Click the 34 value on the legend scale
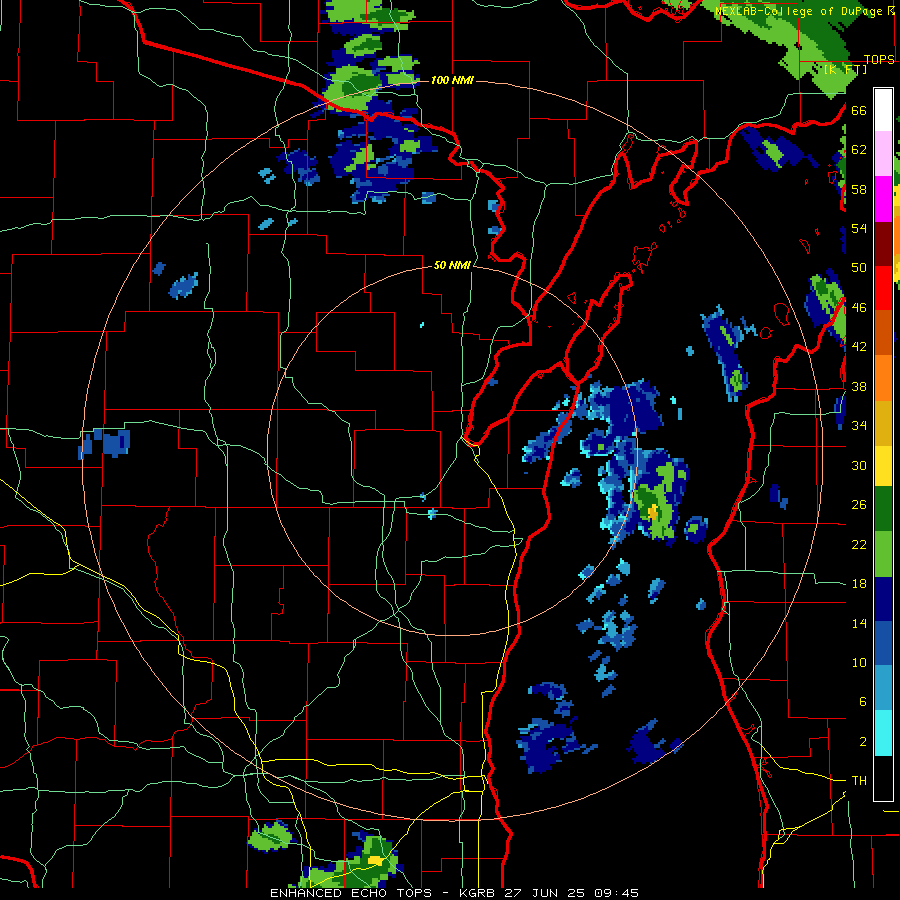The height and width of the screenshot is (900, 900). tap(859, 426)
